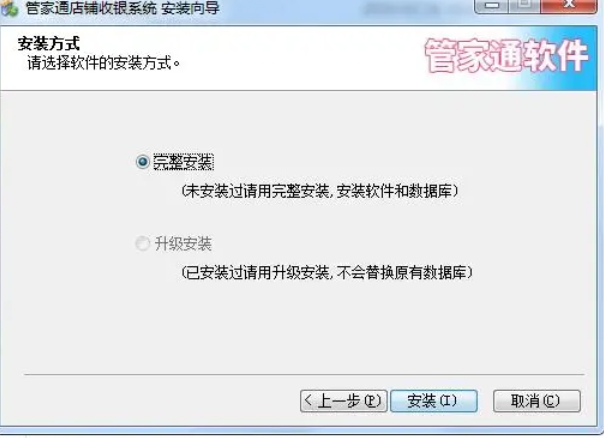Viewport: 604px width, 438px height.
Task: Click the greyed 升级安装 option label
Action: tap(183, 244)
